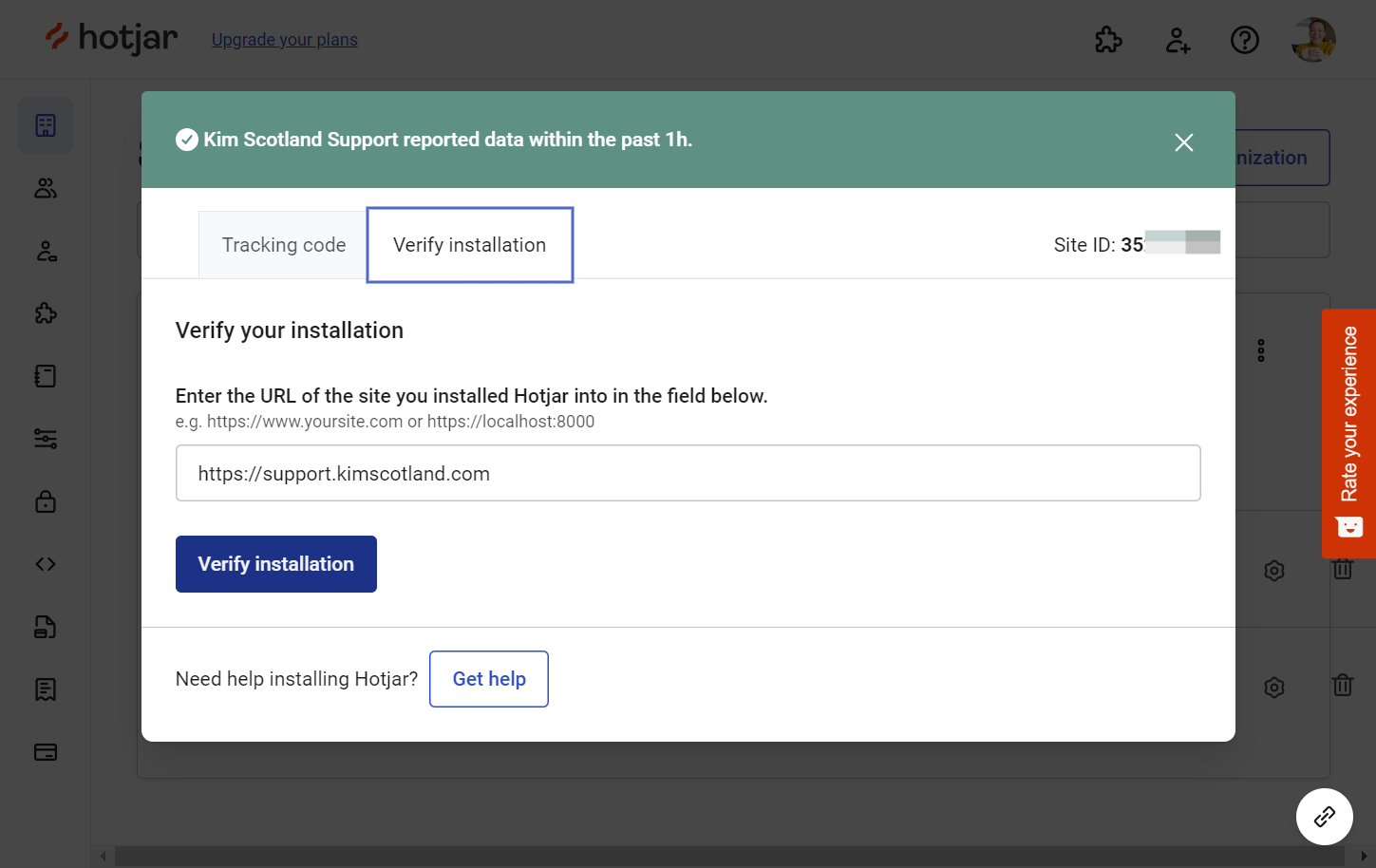Image resolution: width=1376 pixels, height=868 pixels.
Task: Click the scroll right arrow
Action: pyautogui.click(x=1364, y=857)
